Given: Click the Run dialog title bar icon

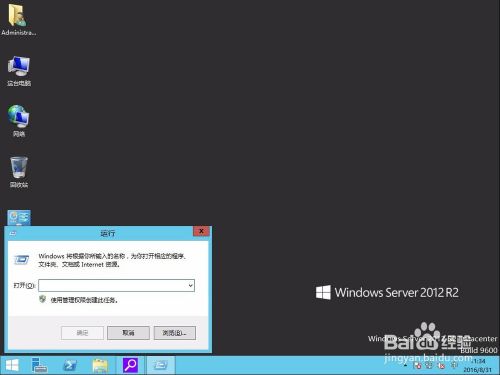Looking at the screenshot, I should point(13,233).
